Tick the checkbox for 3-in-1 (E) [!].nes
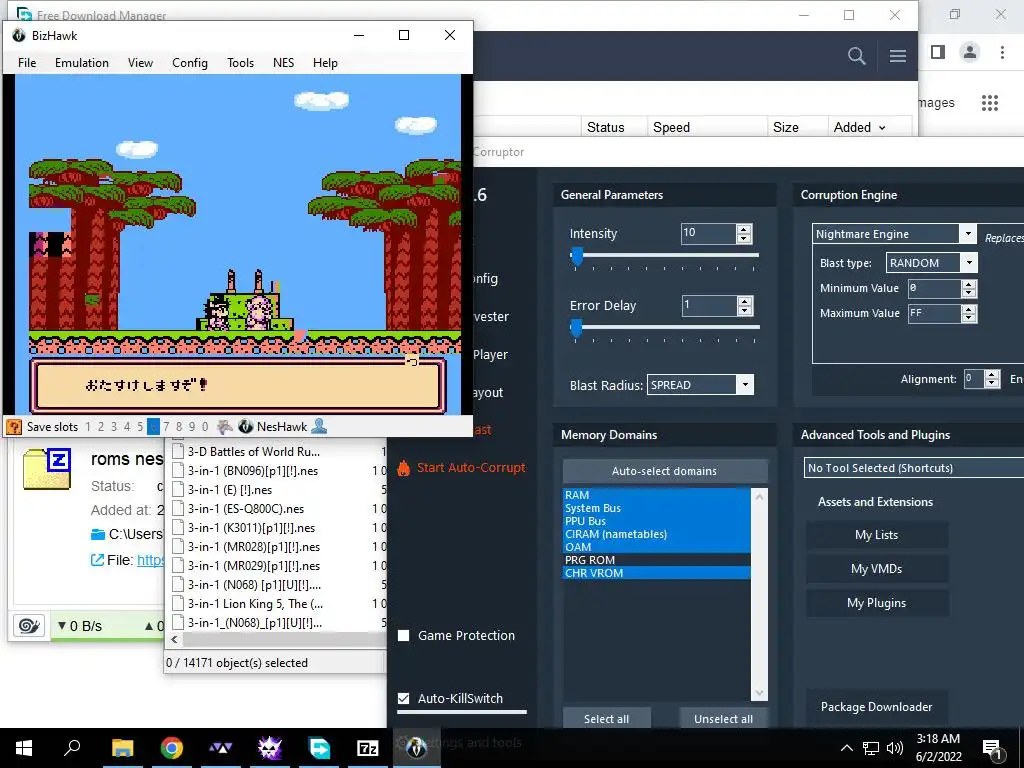Viewport: 1024px width, 768px height. tap(178, 490)
